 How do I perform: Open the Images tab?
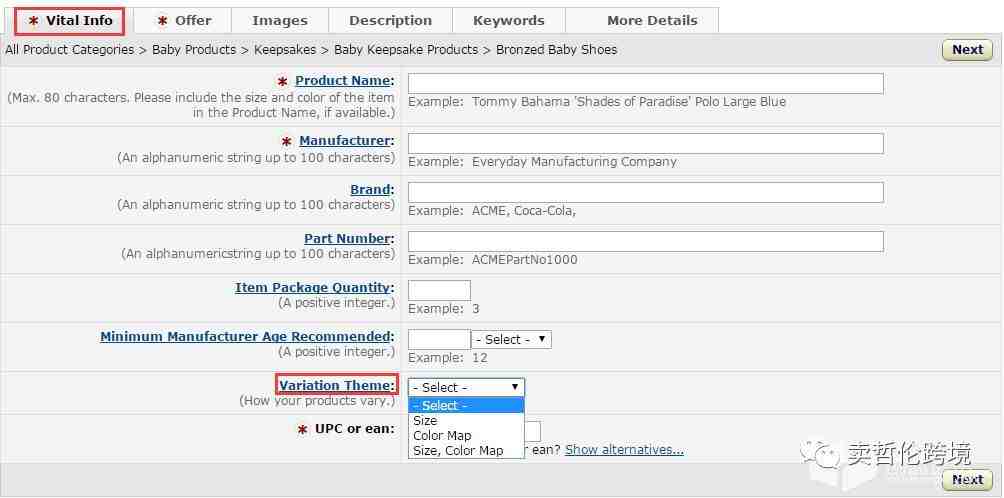click(x=280, y=20)
